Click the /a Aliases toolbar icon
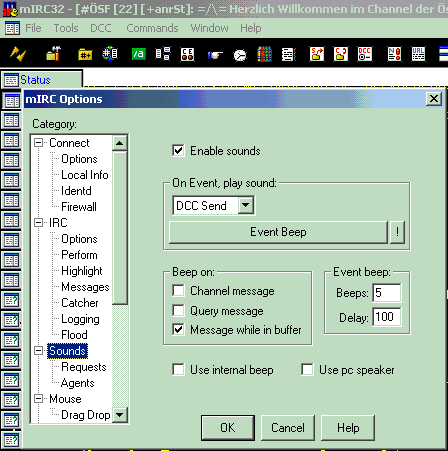Screen dimensions: 448x451 [x=138, y=54]
